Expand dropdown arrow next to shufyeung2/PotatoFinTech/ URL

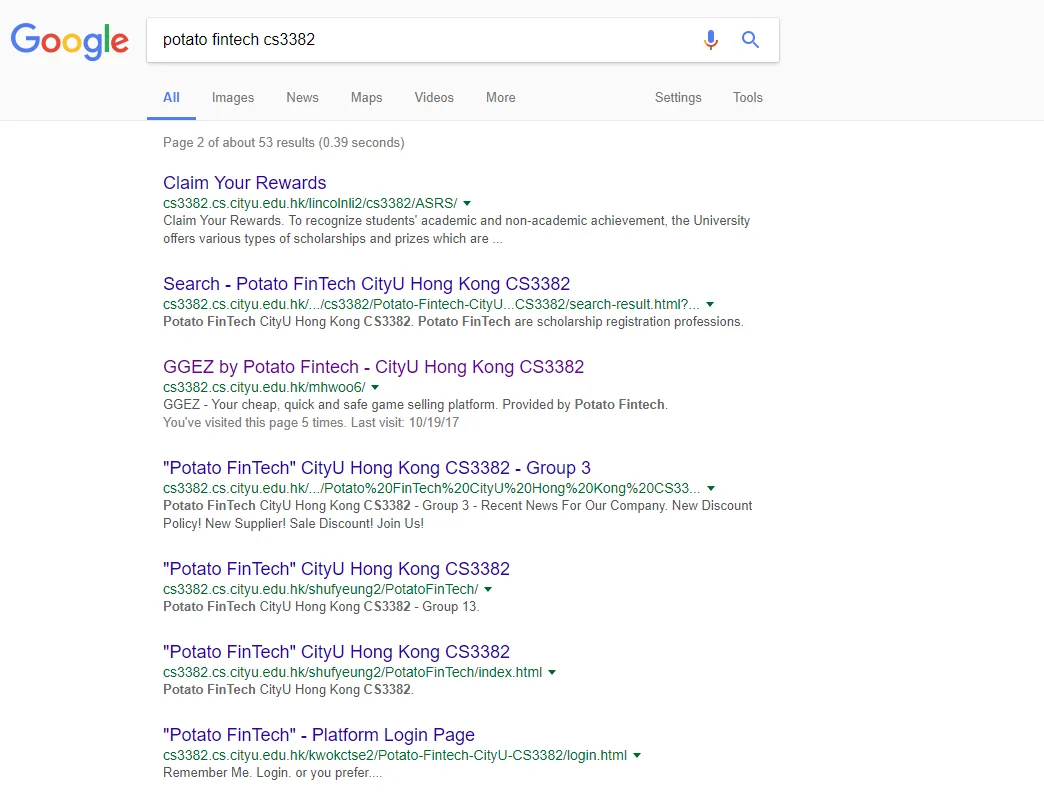click(488, 590)
